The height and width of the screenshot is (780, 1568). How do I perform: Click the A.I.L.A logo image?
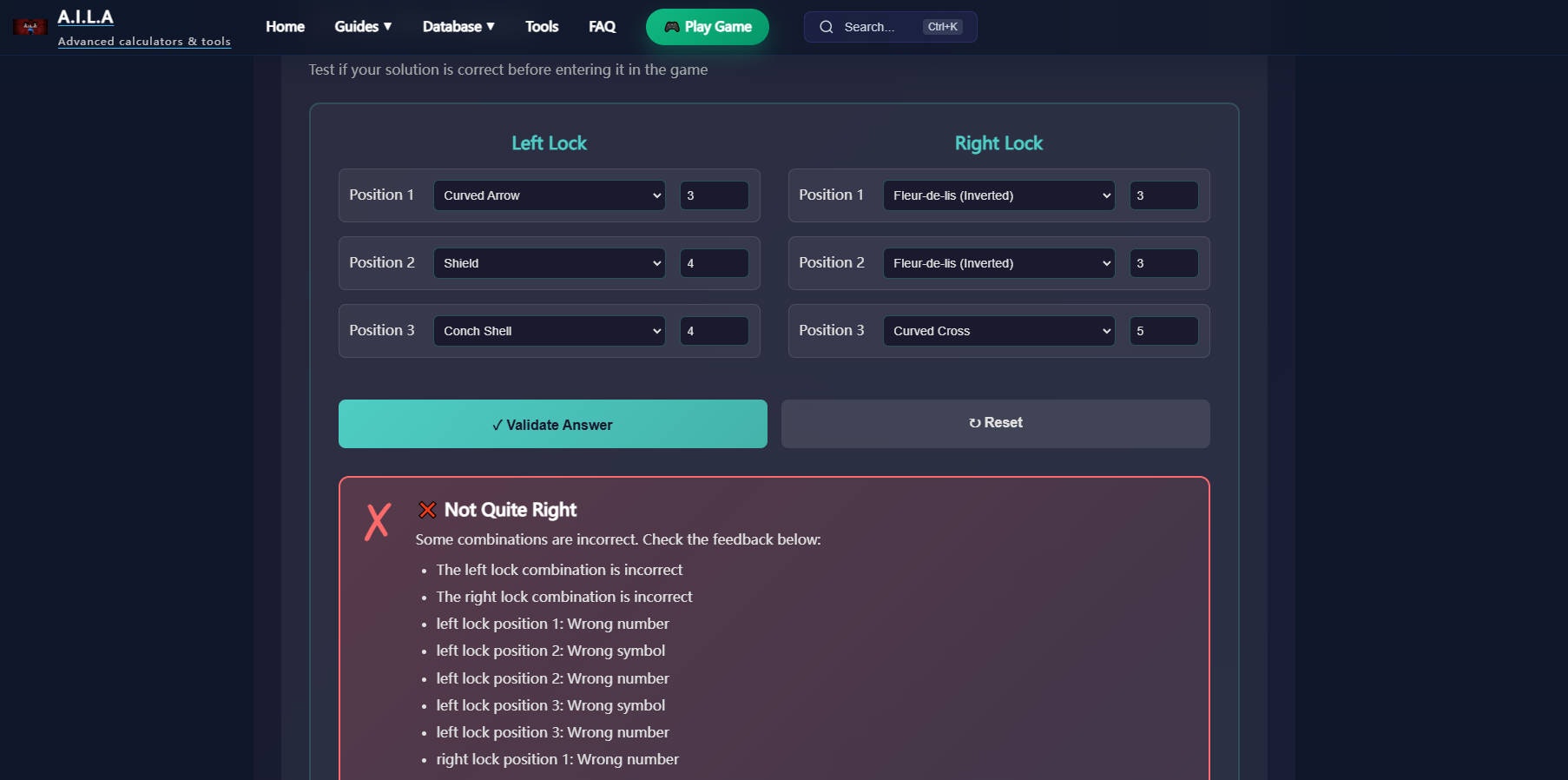click(30, 27)
